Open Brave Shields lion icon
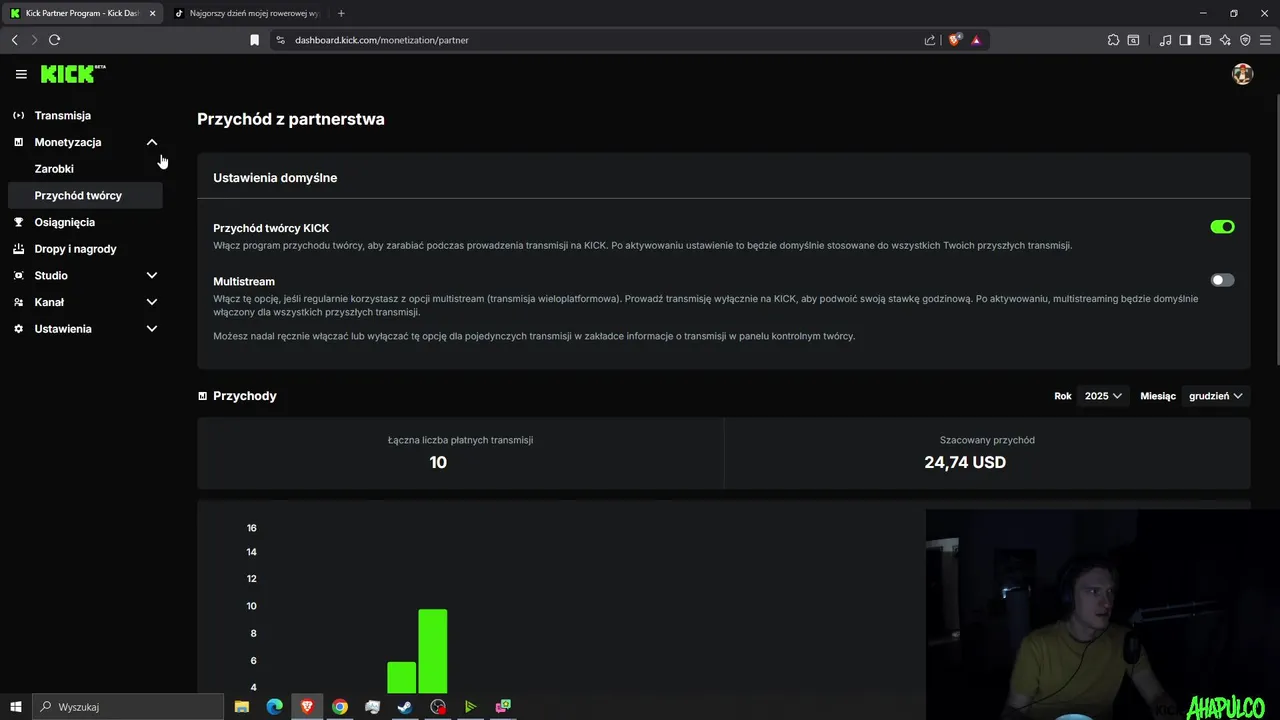This screenshot has height=720, width=1280. tap(955, 40)
